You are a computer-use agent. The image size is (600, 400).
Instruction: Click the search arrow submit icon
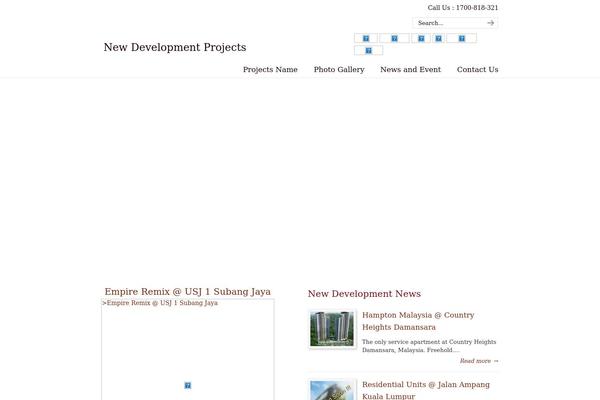tap(491, 23)
